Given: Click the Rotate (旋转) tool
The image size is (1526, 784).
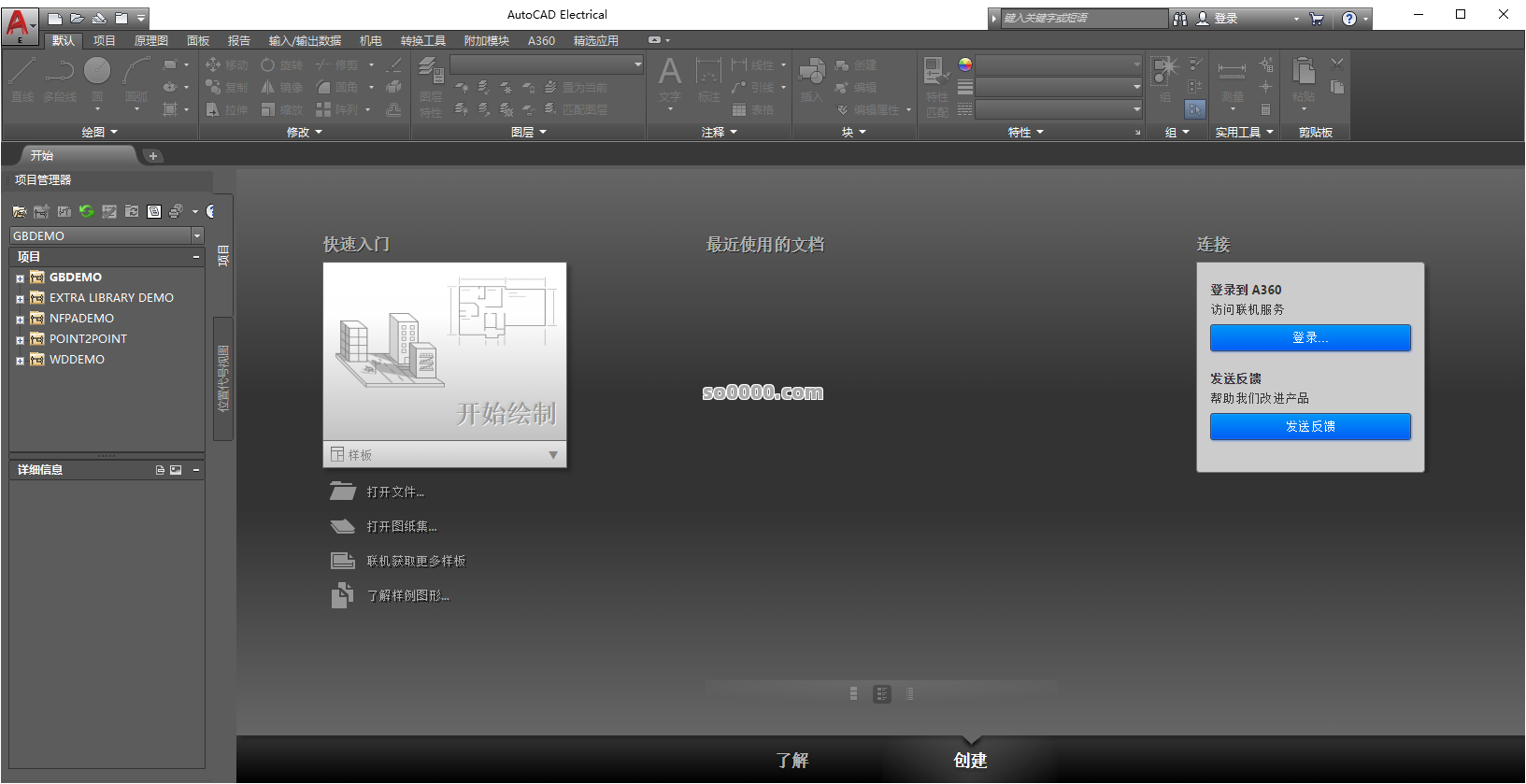Looking at the screenshot, I should click(x=281, y=64).
